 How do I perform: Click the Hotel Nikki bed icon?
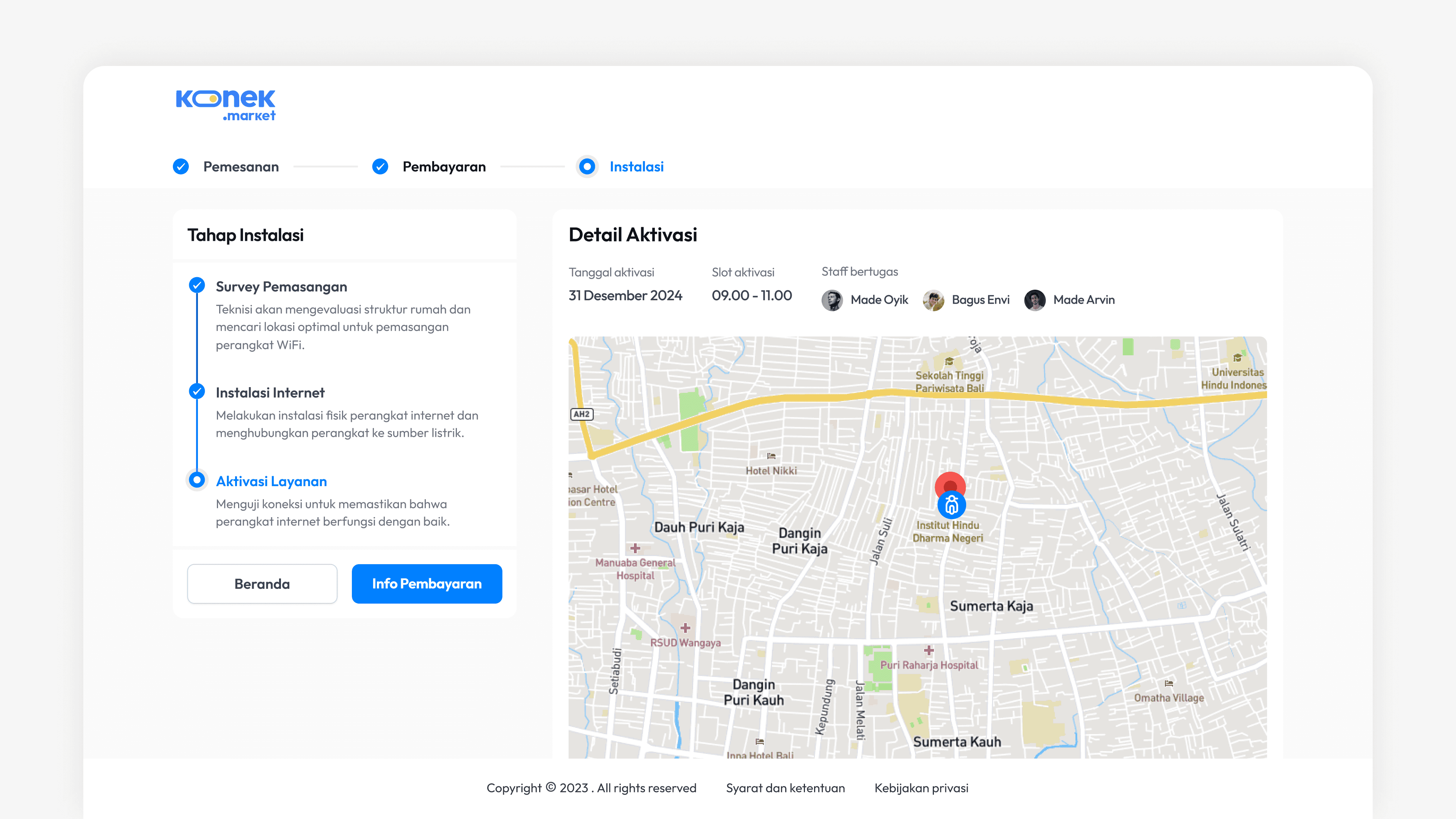[771, 456]
